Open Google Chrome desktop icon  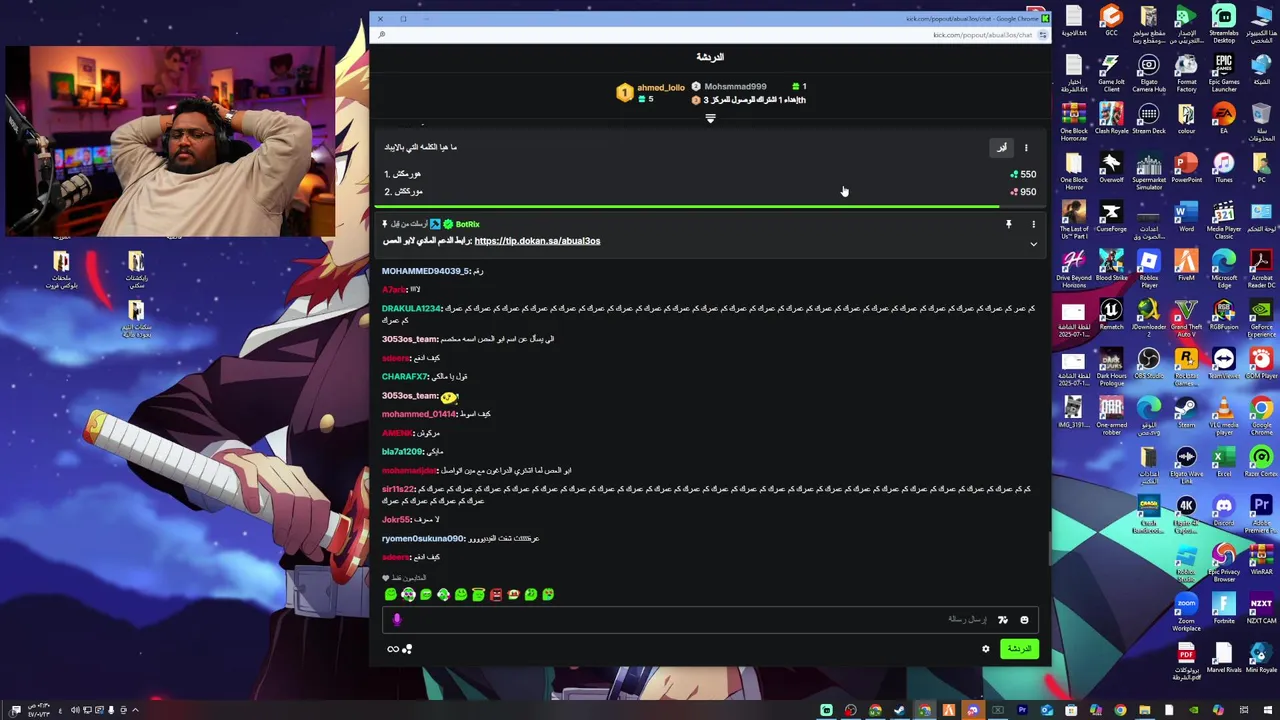[1261, 415]
